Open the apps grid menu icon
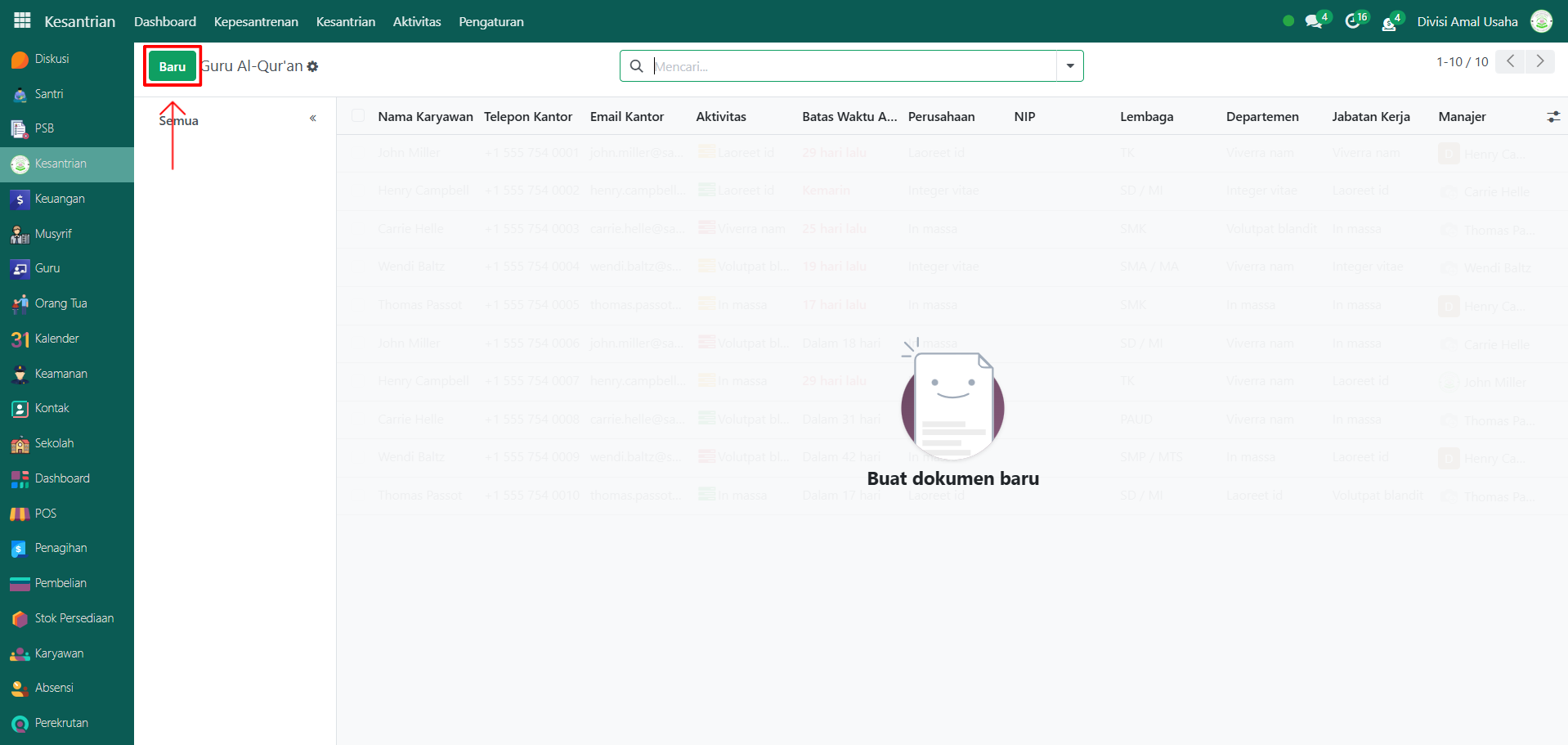Viewport: 1568px width, 745px height. [x=22, y=20]
